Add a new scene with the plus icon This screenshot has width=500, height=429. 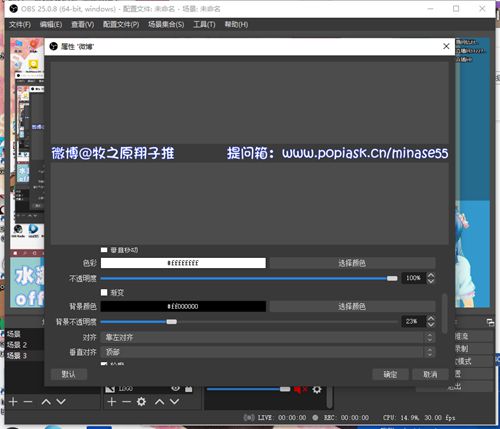pyautogui.click(x=13, y=402)
